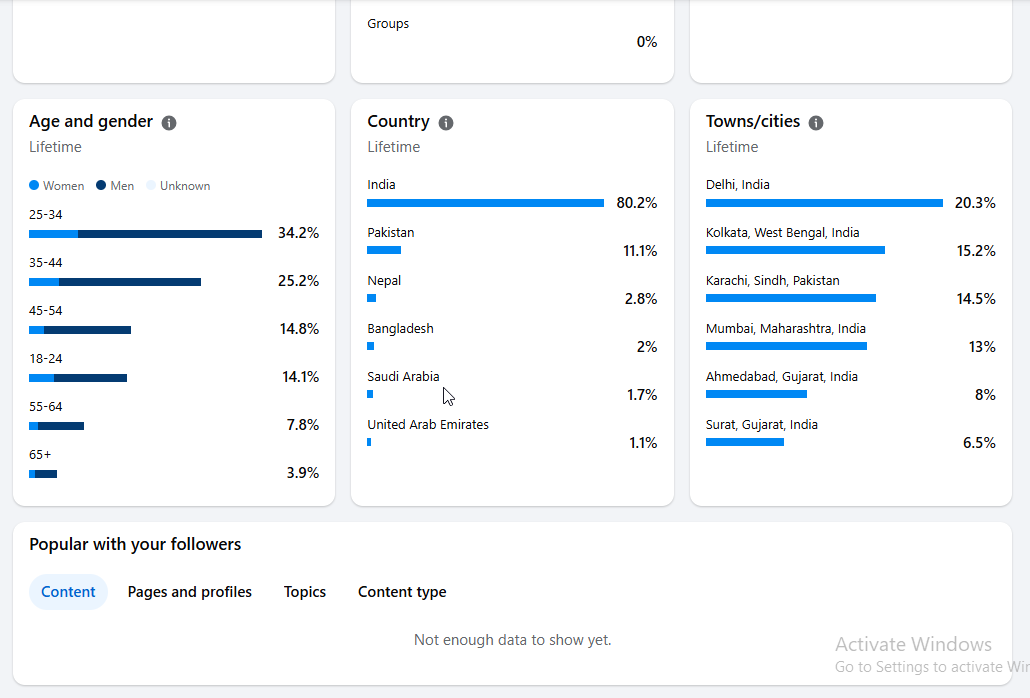Click the 25-34 age group bar
This screenshot has width=1030, height=698.
145,234
